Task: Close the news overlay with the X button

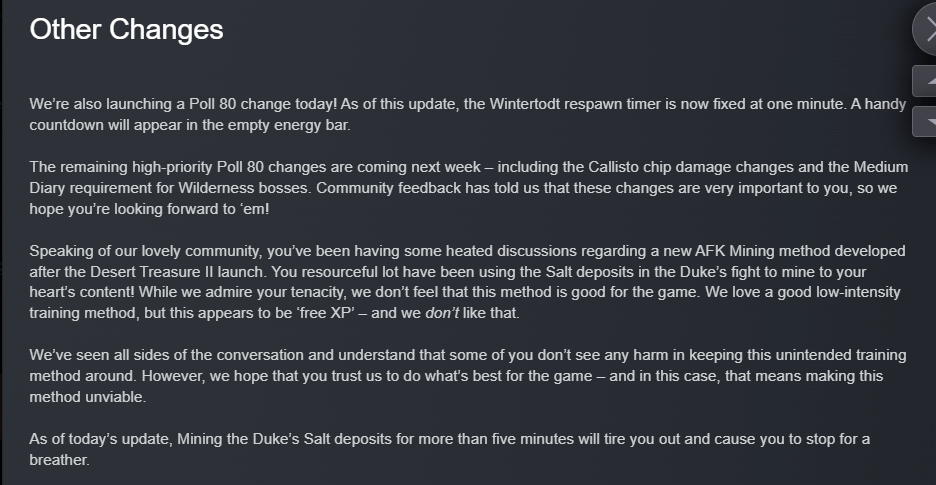Action: [x=929, y=29]
